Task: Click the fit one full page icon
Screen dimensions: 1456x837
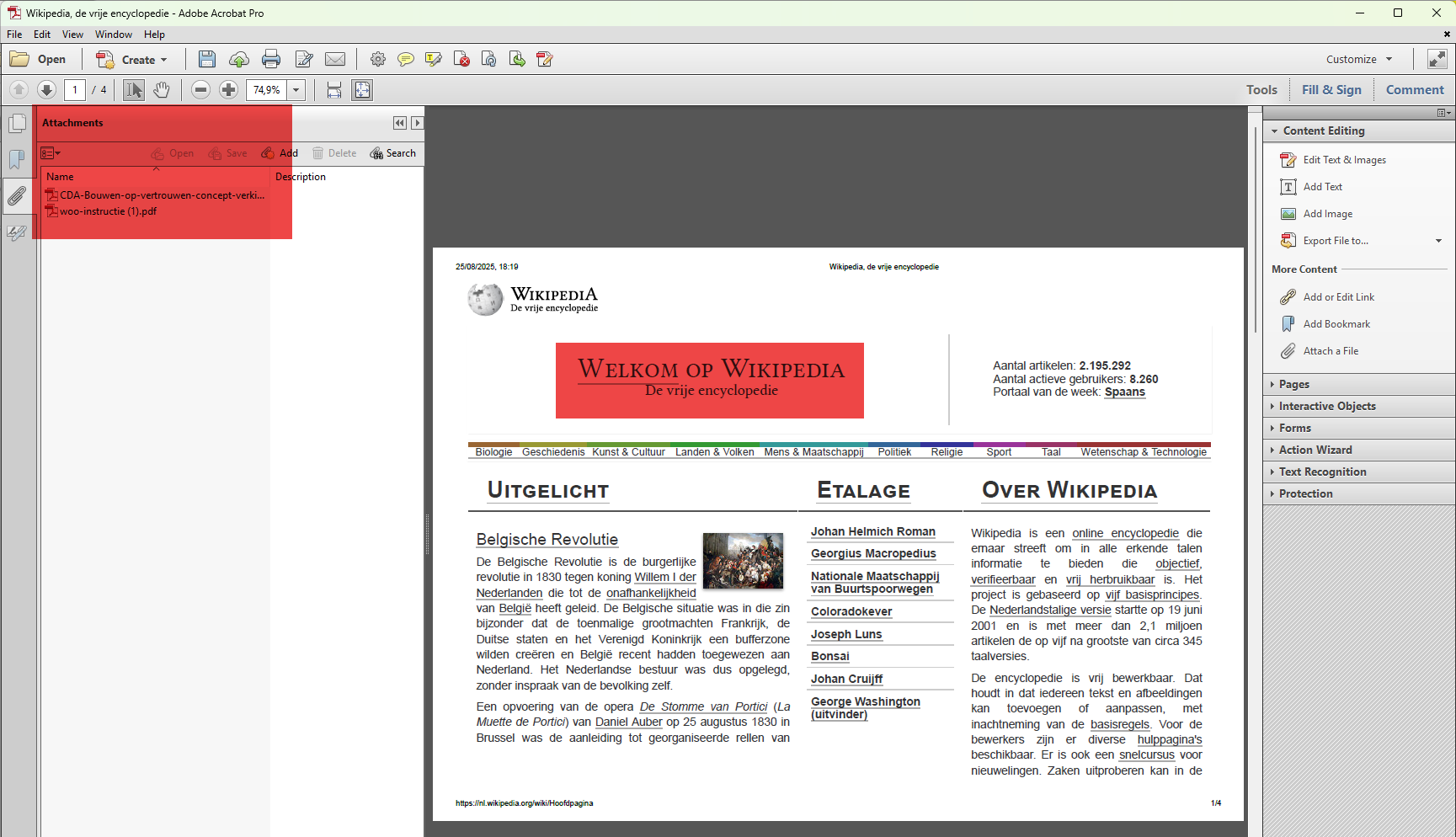Action: (x=362, y=90)
